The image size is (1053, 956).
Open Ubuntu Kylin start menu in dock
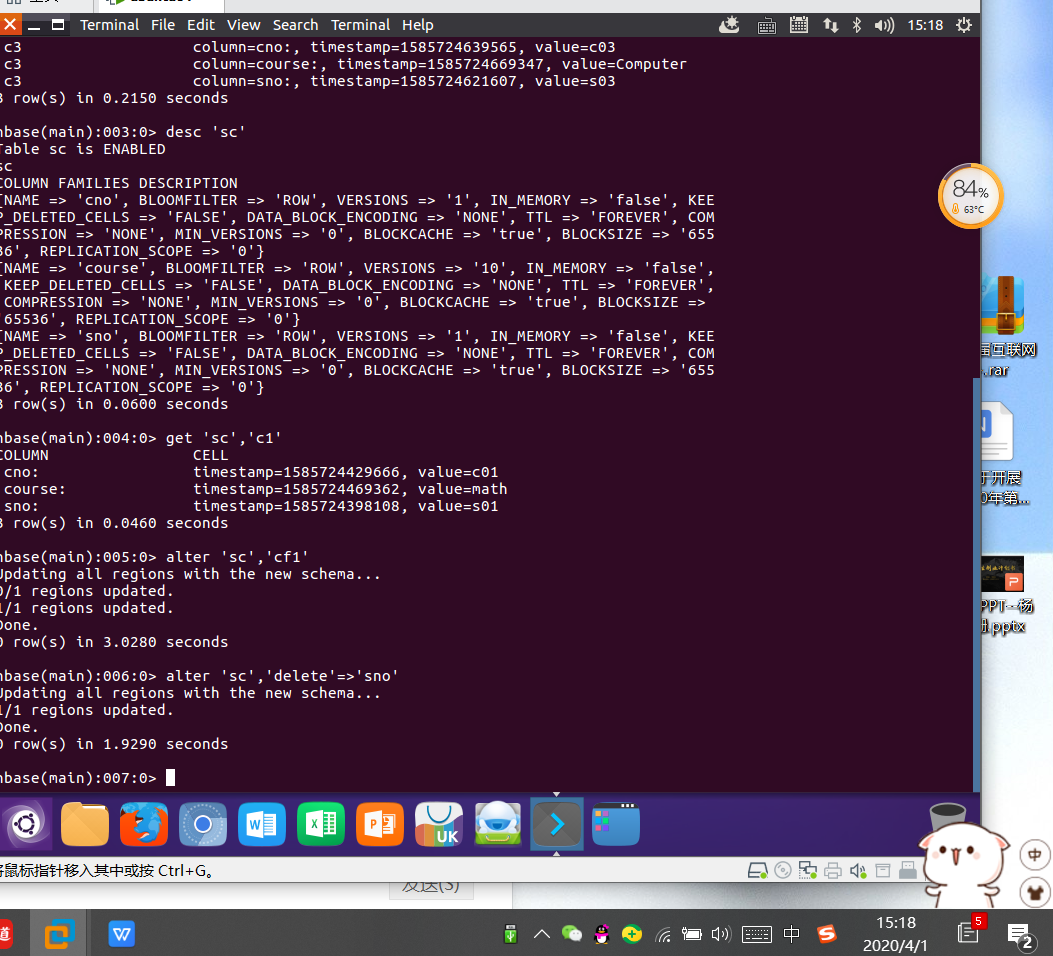click(x=26, y=823)
